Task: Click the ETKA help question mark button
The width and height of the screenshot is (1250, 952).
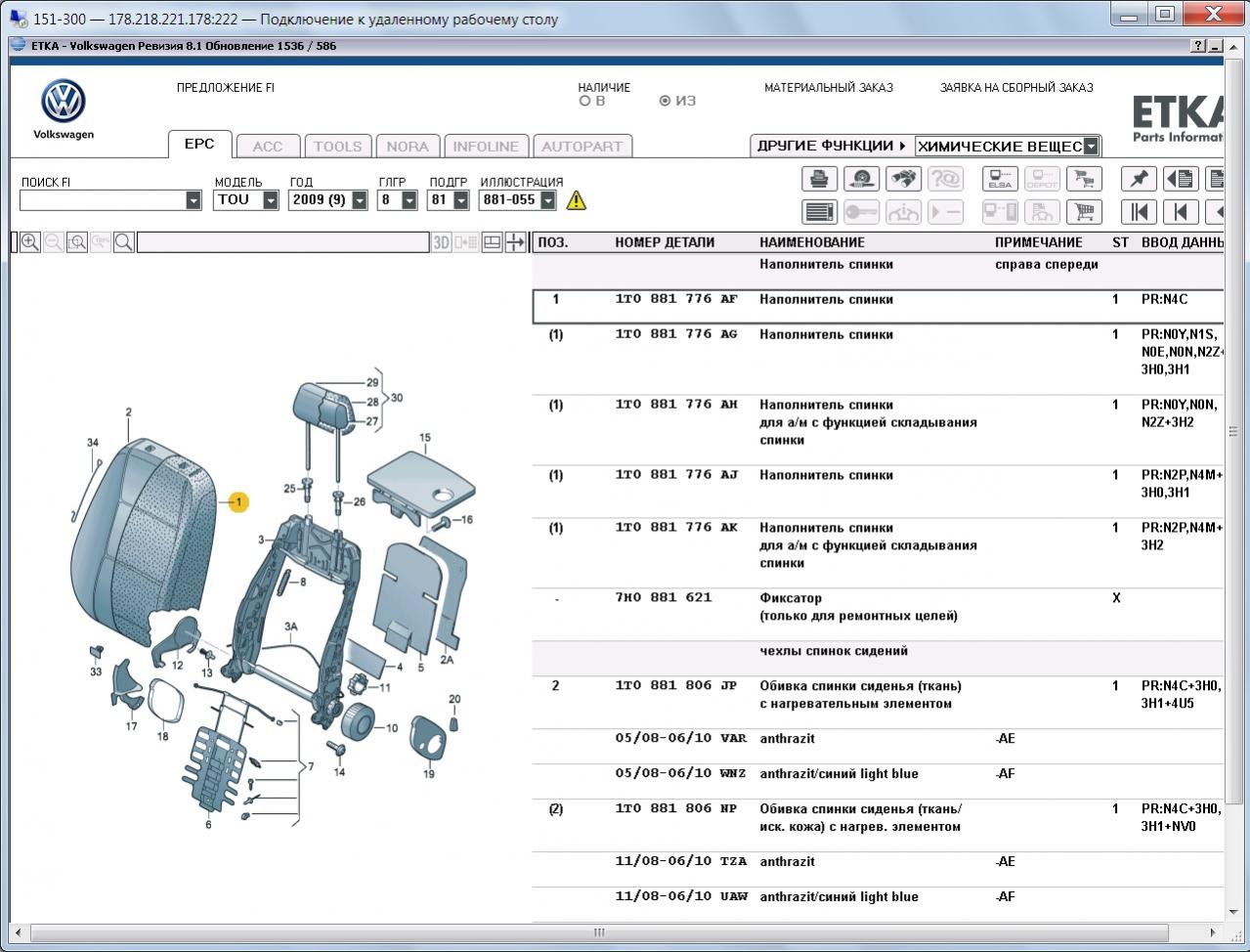Action: (1198, 46)
